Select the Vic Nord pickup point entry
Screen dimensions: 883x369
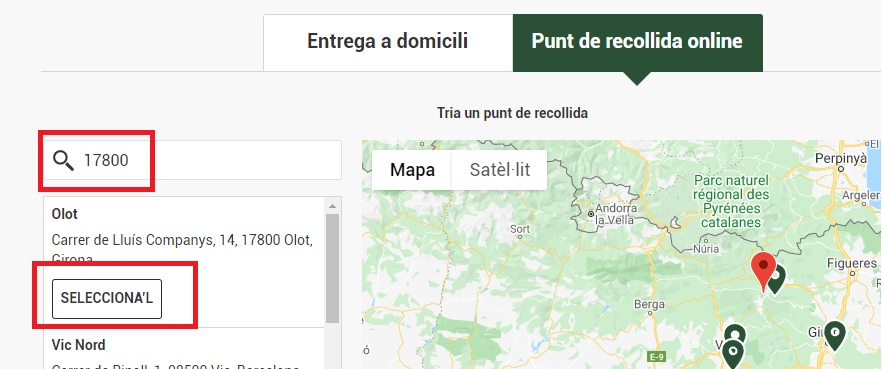coord(184,349)
